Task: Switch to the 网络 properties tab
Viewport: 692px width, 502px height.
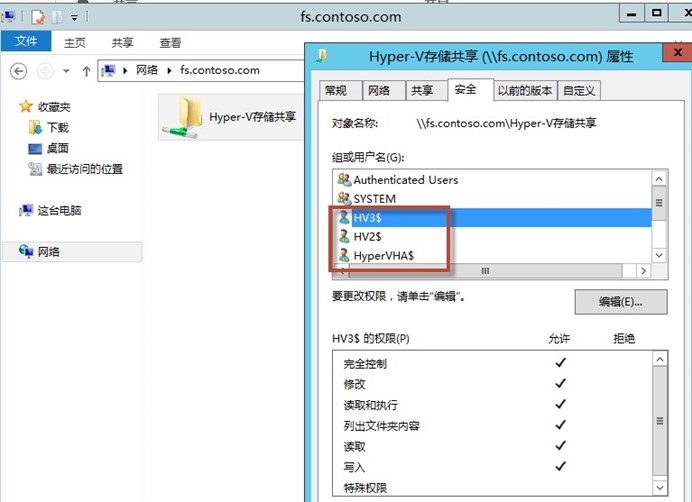Action: [384, 91]
